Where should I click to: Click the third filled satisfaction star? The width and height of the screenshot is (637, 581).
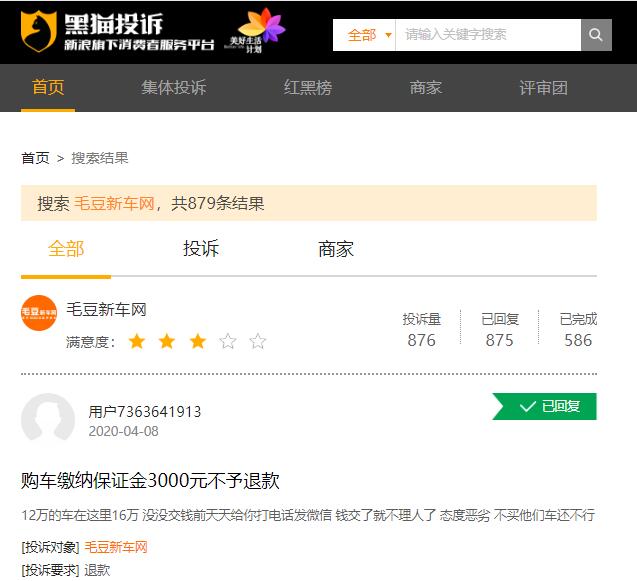pos(197,341)
